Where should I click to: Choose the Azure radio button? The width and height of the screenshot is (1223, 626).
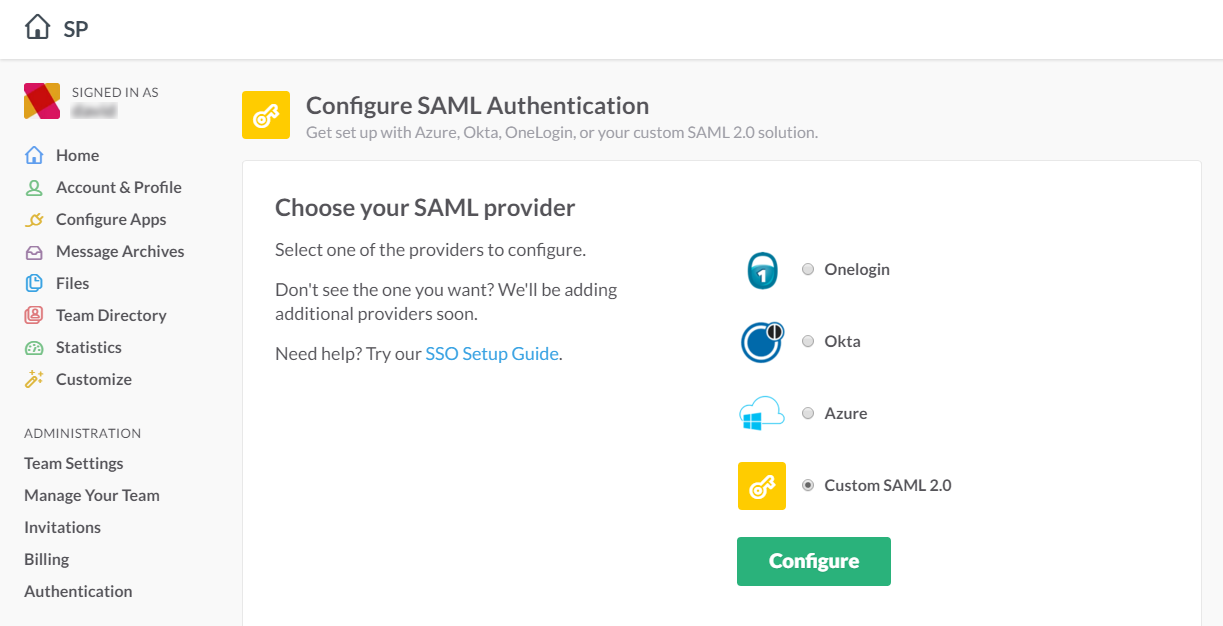click(x=808, y=413)
